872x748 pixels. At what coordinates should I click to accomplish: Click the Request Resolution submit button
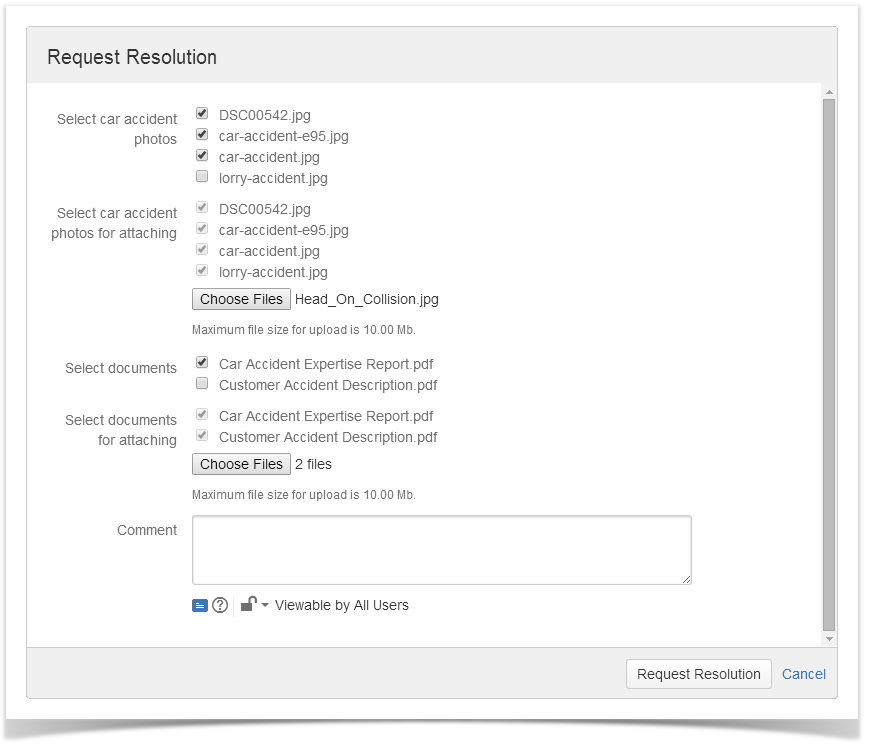click(x=698, y=674)
